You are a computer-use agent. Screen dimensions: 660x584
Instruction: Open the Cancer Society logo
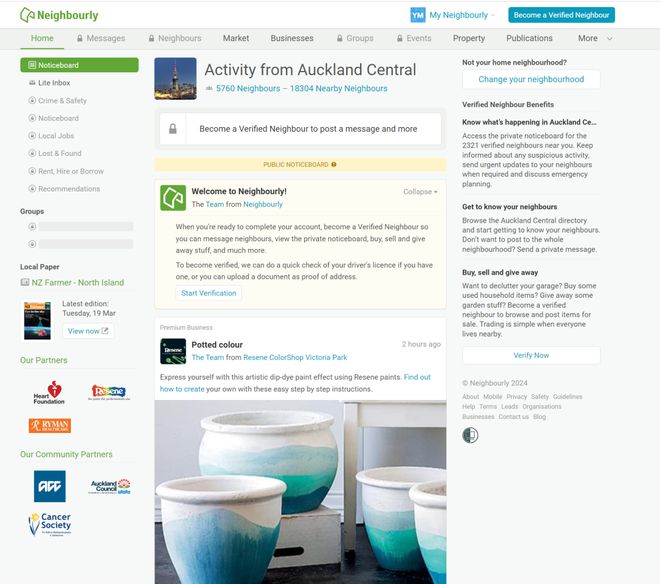pos(50,524)
